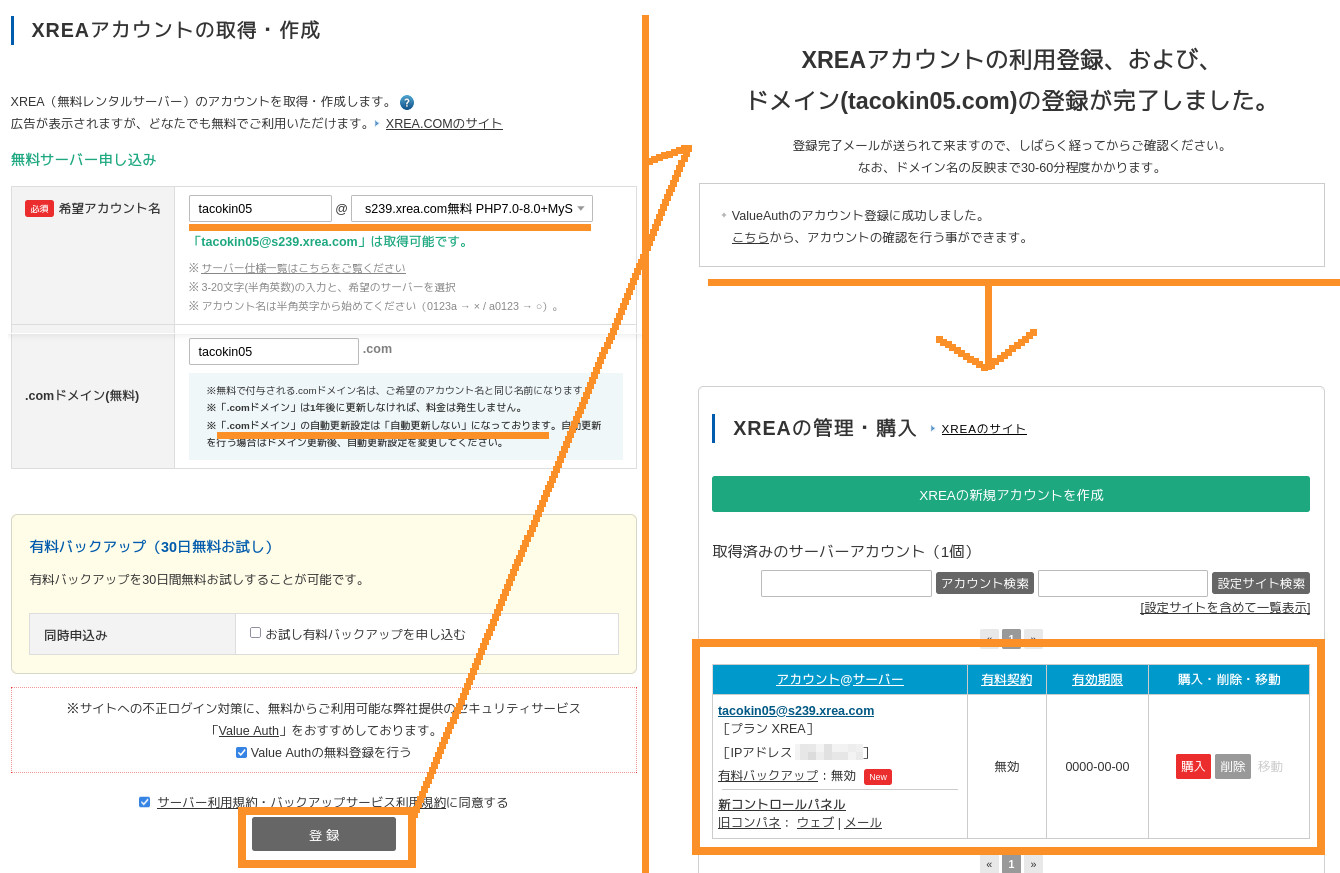
Task: Click the availability message for tacokin05@s239.xrea.com
Action: tap(329, 241)
